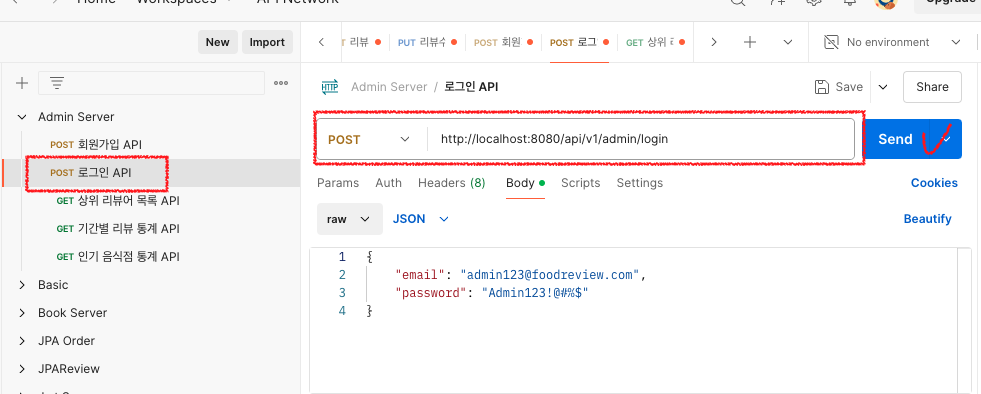Click the sidebar collection search field
981x394 pixels.
point(151,83)
